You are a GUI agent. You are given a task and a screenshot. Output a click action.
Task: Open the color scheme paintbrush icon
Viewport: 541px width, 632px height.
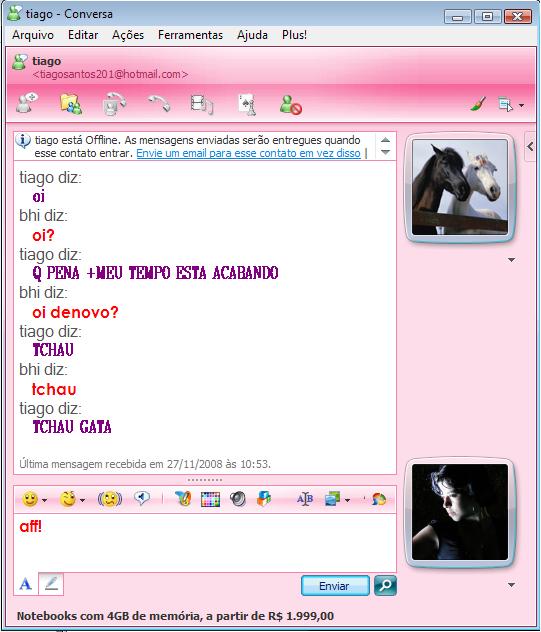click(478, 104)
